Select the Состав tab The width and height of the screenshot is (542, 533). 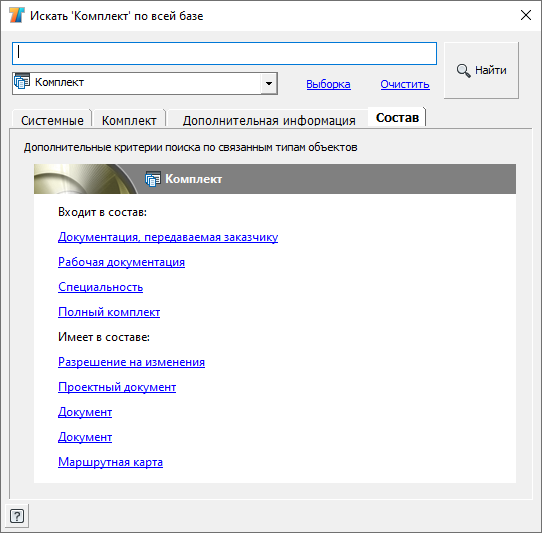[397, 118]
